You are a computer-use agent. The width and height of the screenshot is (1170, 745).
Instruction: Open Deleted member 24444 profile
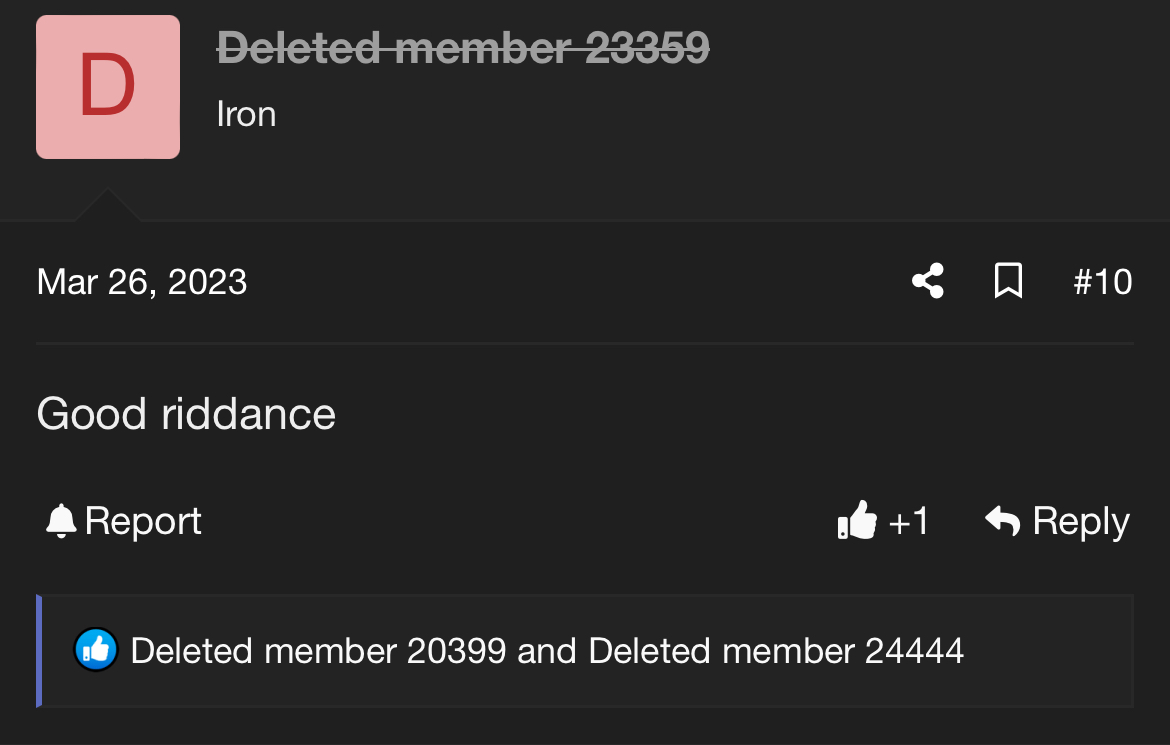coord(776,651)
